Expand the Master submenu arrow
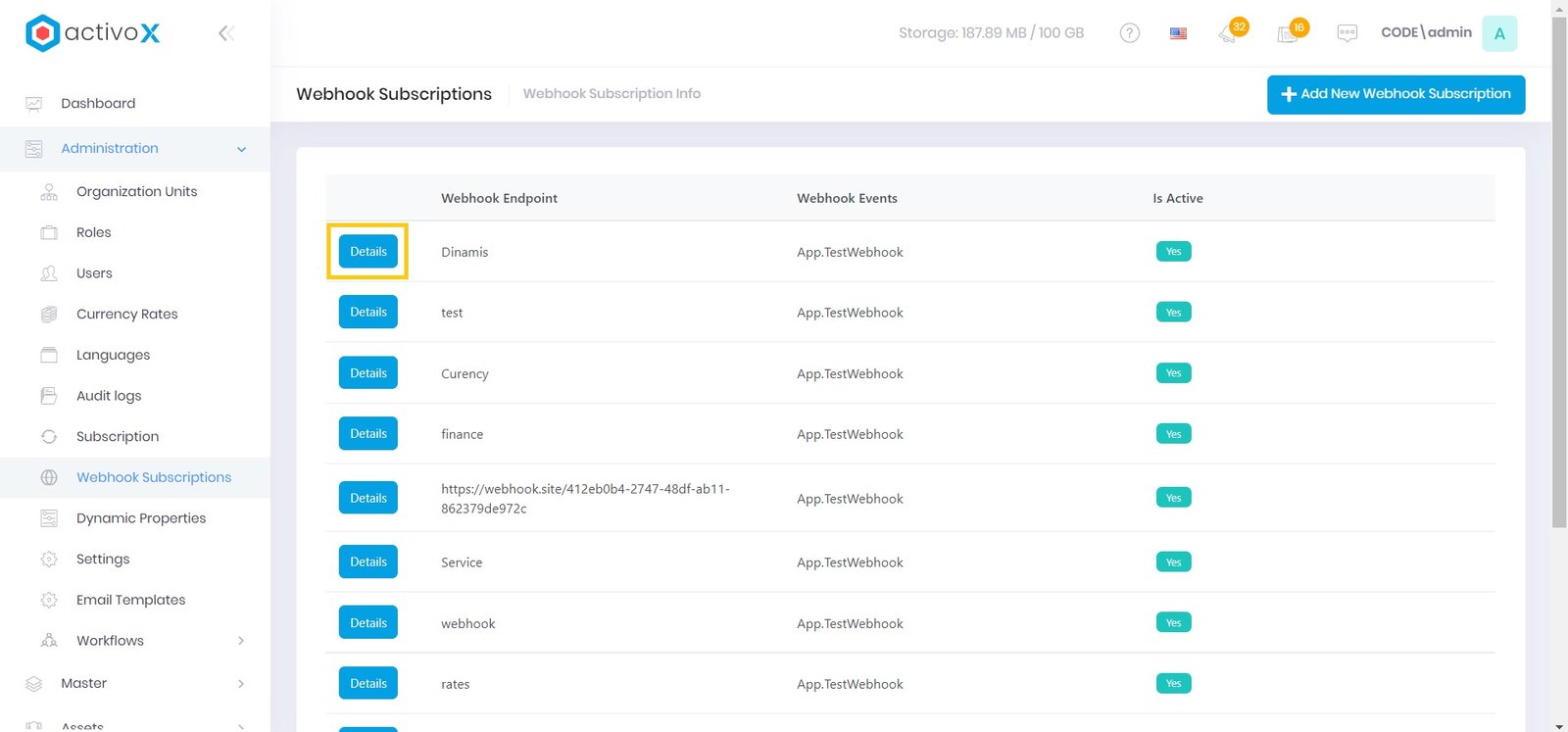1568x732 pixels. point(241,684)
